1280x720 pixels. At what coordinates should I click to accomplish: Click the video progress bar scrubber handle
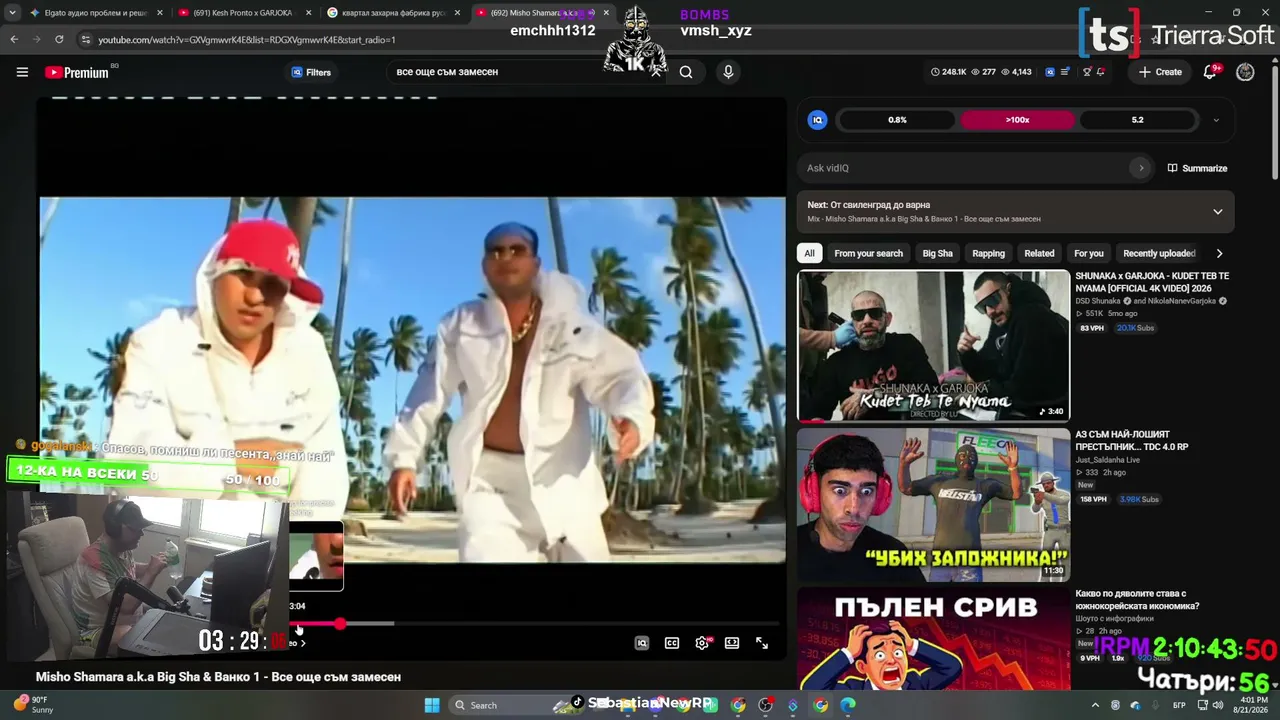click(x=340, y=623)
